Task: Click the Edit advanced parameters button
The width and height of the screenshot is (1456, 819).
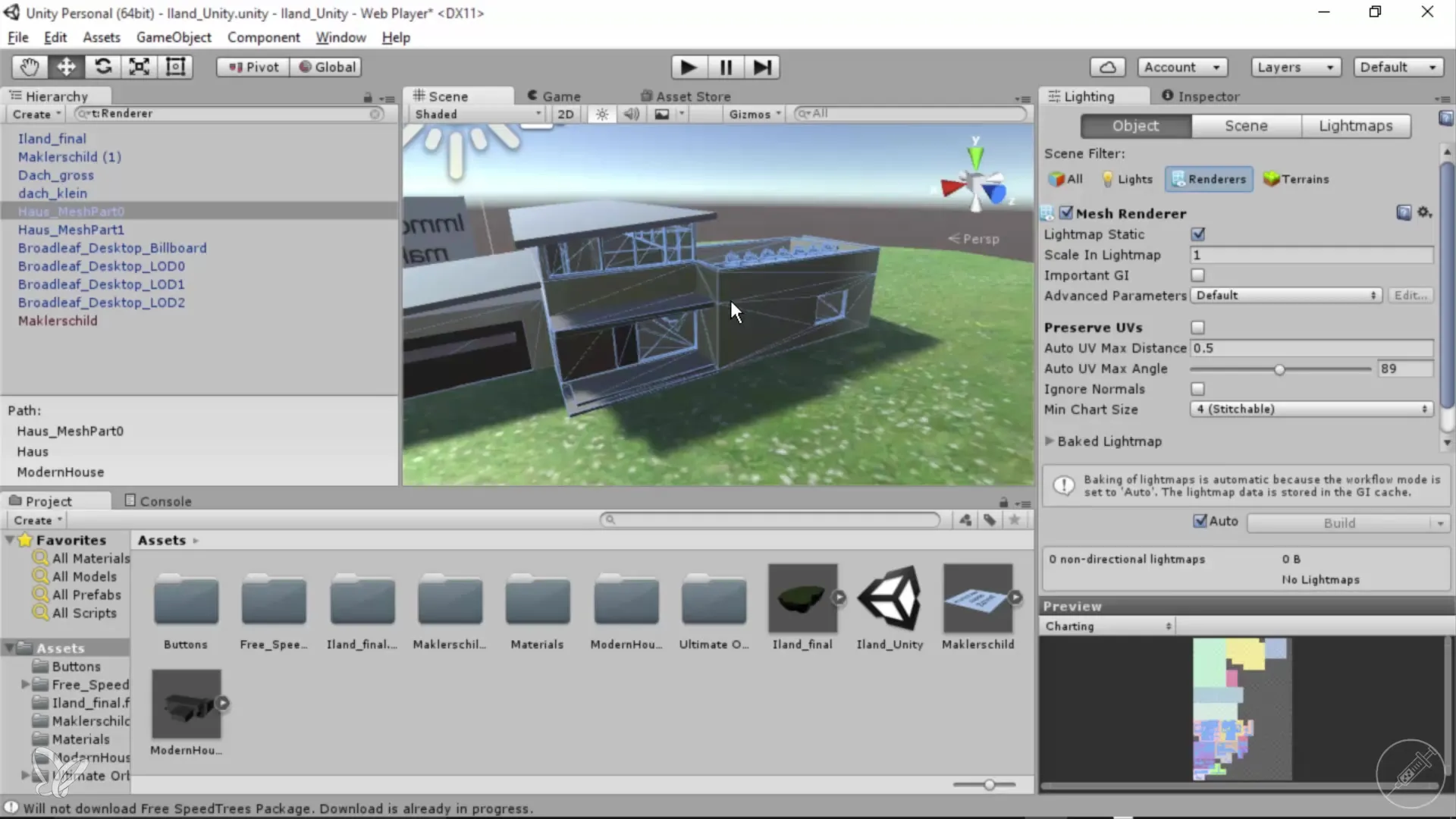Action: (x=1410, y=296)
